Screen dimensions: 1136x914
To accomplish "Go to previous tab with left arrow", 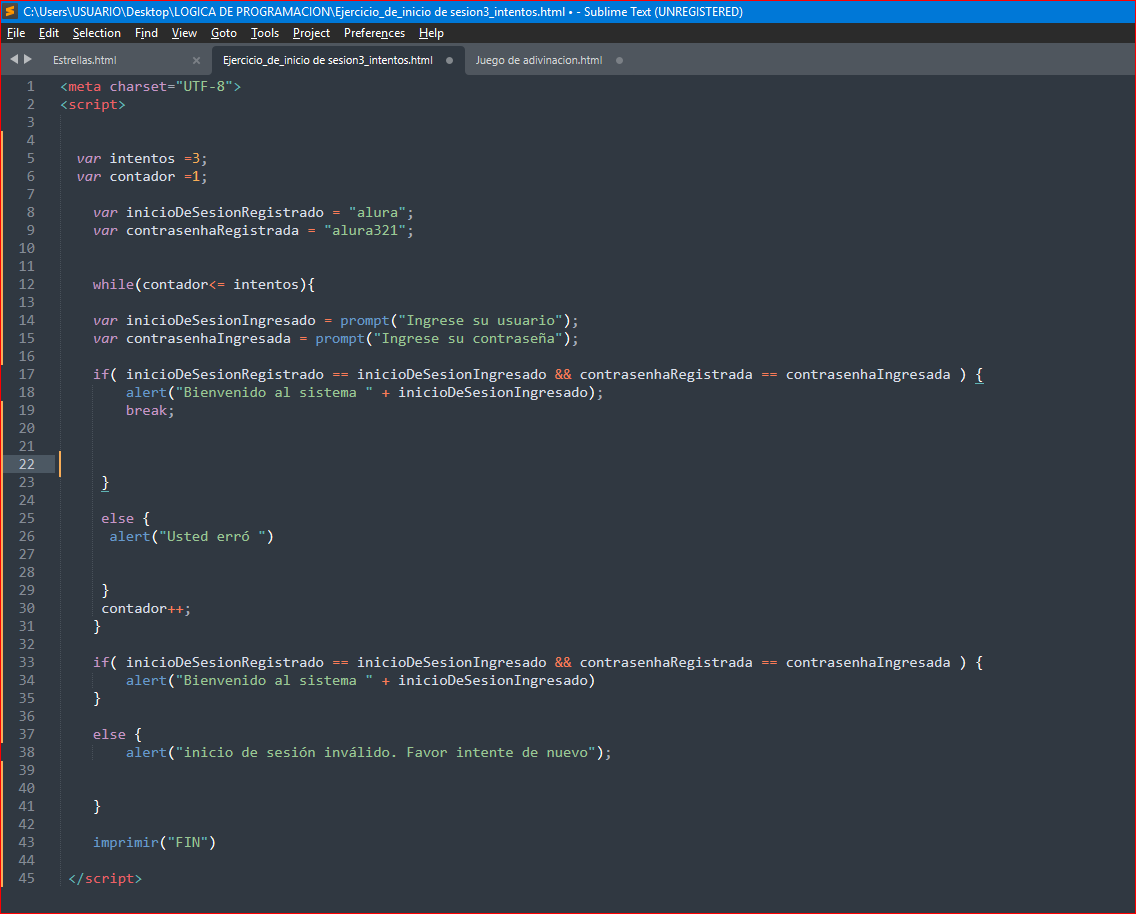I will [x=14, y=59].
